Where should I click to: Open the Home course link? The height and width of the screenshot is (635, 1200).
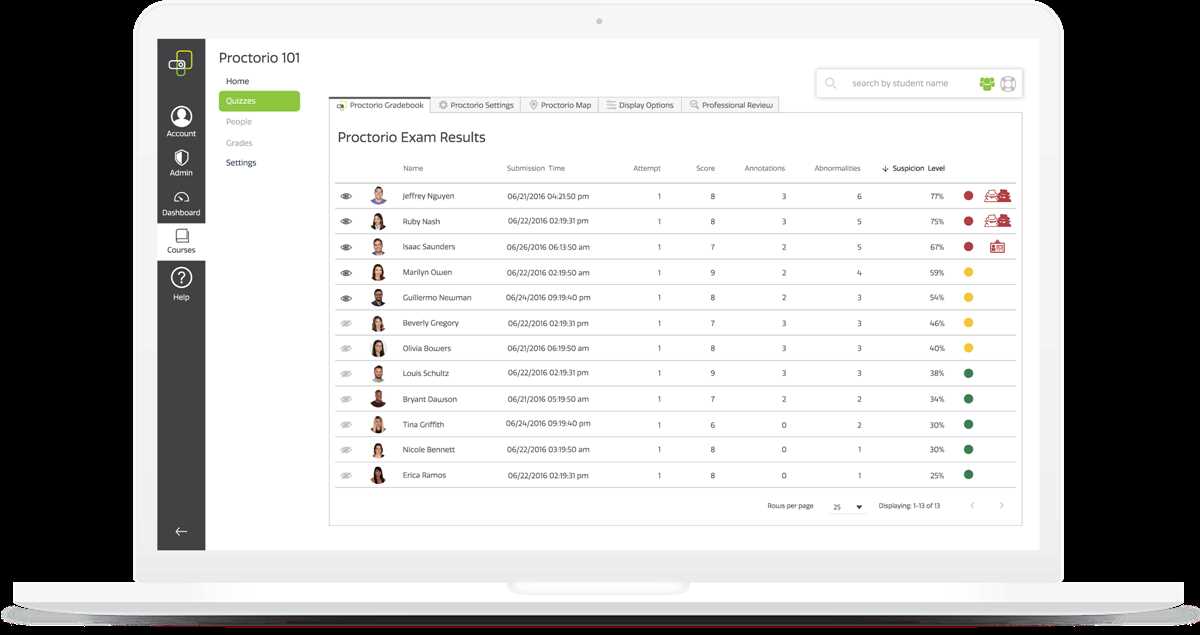click(237, 81)
